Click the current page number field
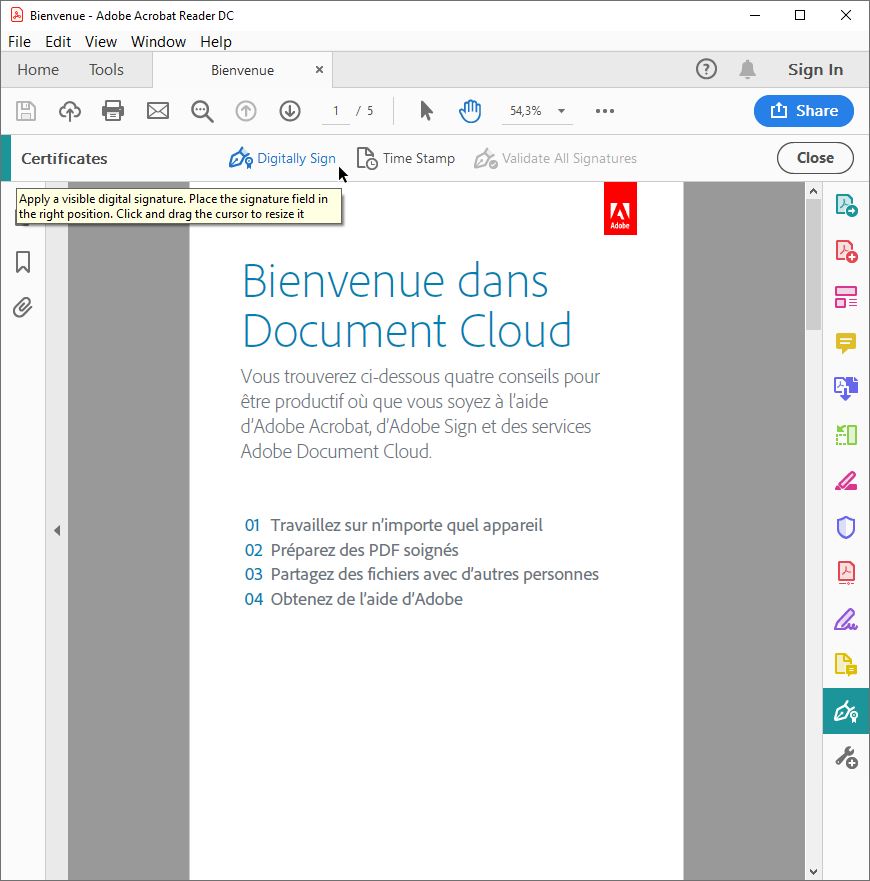Image resolution: width=870 pixels, height=881 pixels. pos(336,111)
